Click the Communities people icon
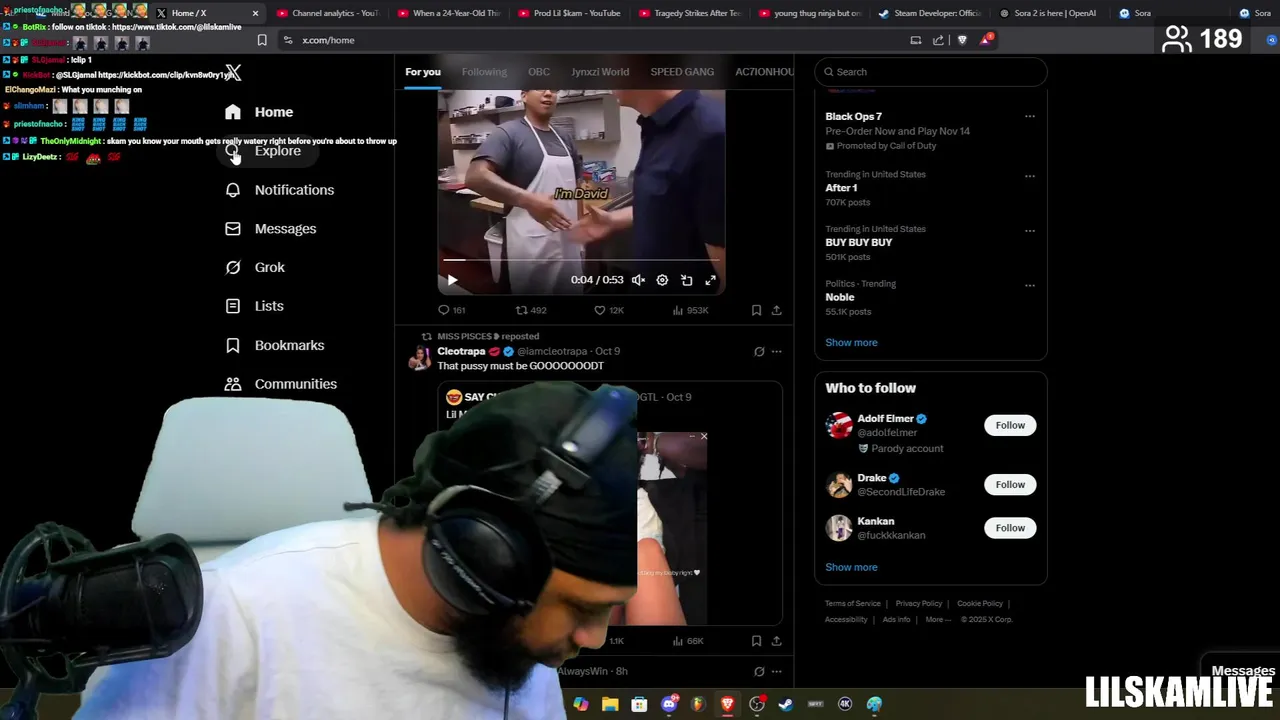Viewport: 1280px width, 720px height. coord(233,384)
